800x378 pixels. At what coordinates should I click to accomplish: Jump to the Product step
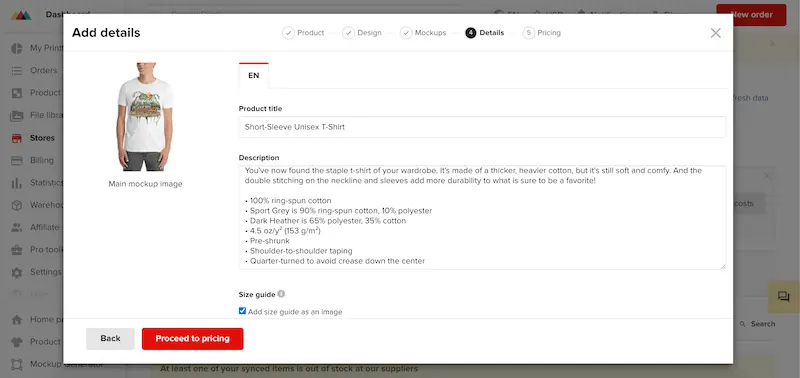[x=303, y=33]
